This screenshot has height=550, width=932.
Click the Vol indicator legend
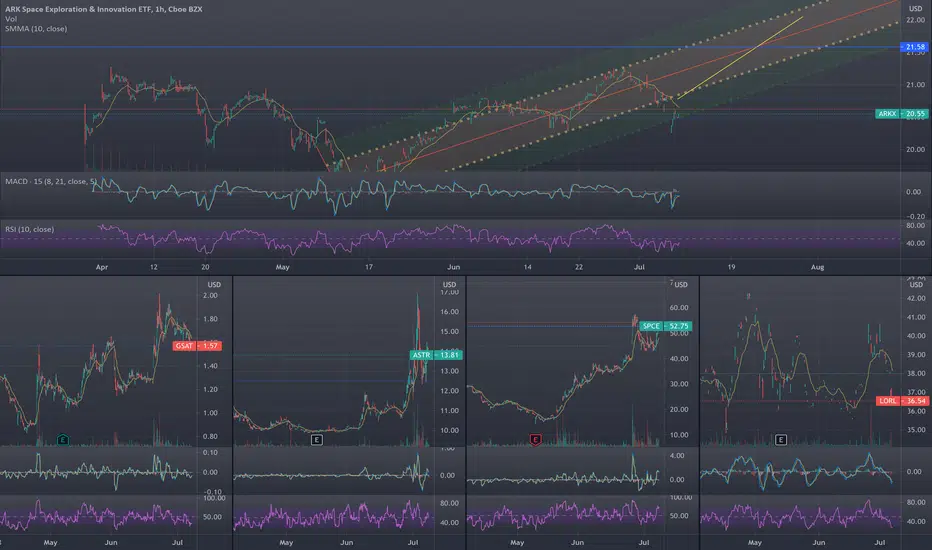click(x=11, y=19)
